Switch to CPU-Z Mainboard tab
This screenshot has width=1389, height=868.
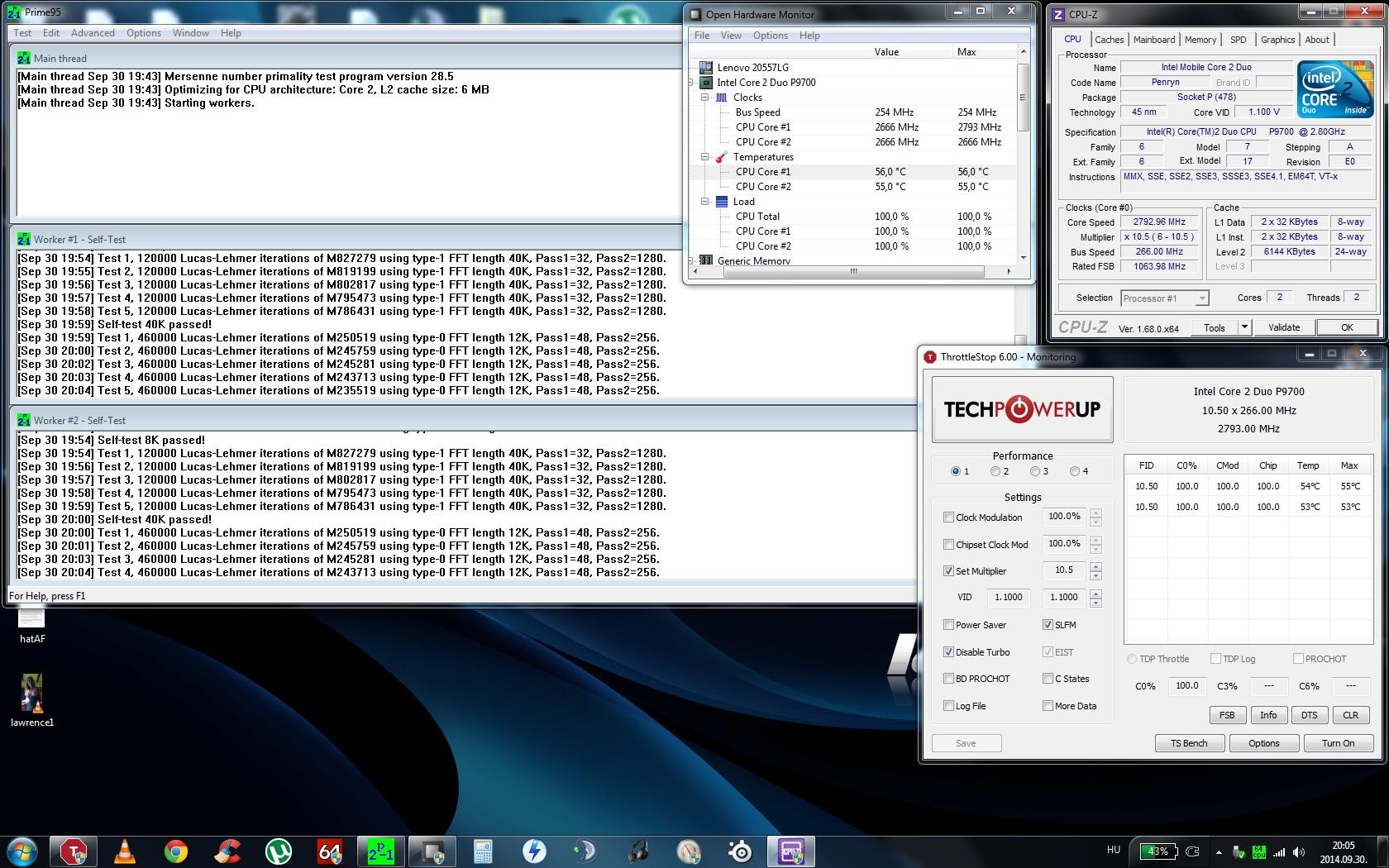coord(1153,40)
